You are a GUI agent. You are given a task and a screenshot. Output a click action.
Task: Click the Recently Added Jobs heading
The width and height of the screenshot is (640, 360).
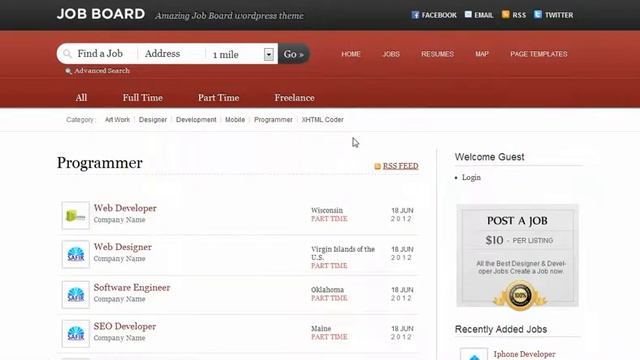click(501, 329)
